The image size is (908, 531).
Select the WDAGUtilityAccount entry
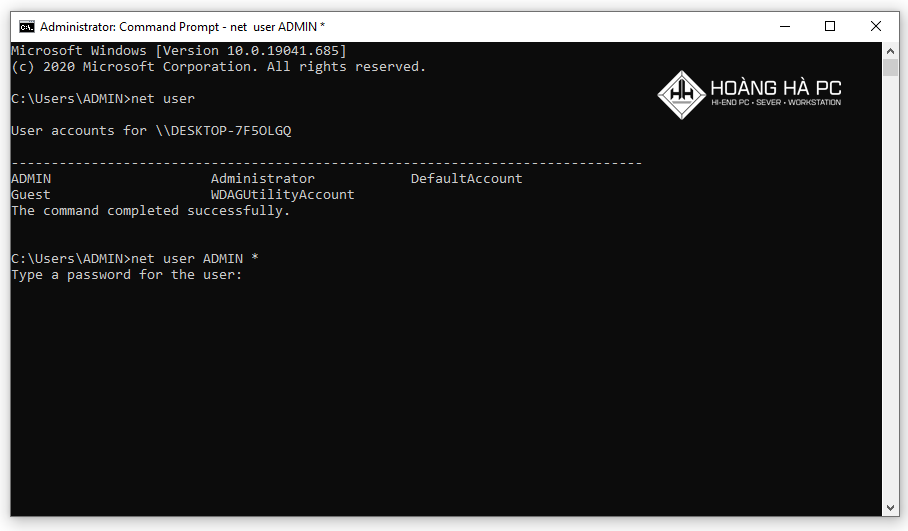(283, 195)
